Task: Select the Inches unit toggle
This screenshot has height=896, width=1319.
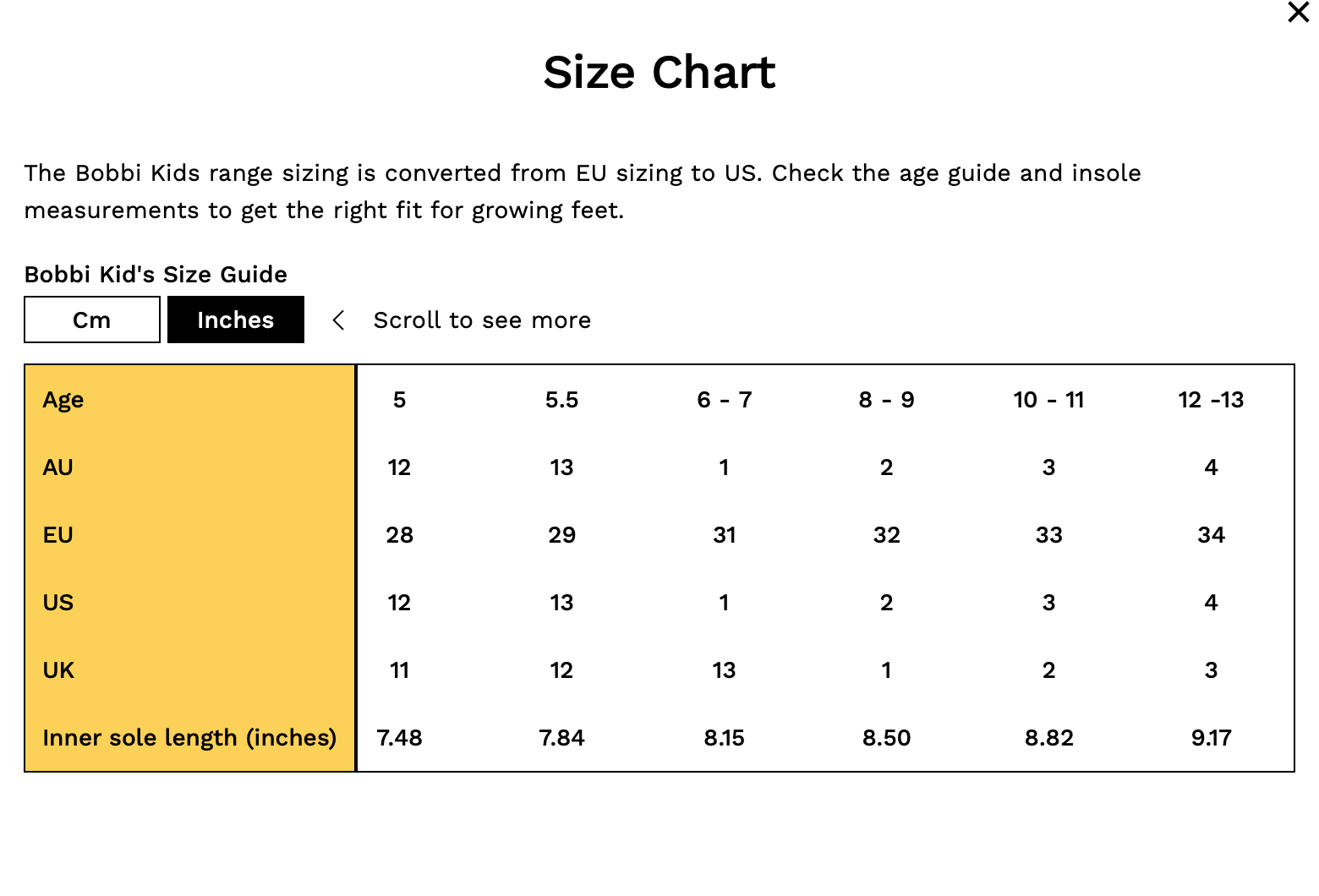Action: pyautogui.click(x=236, y=320)
